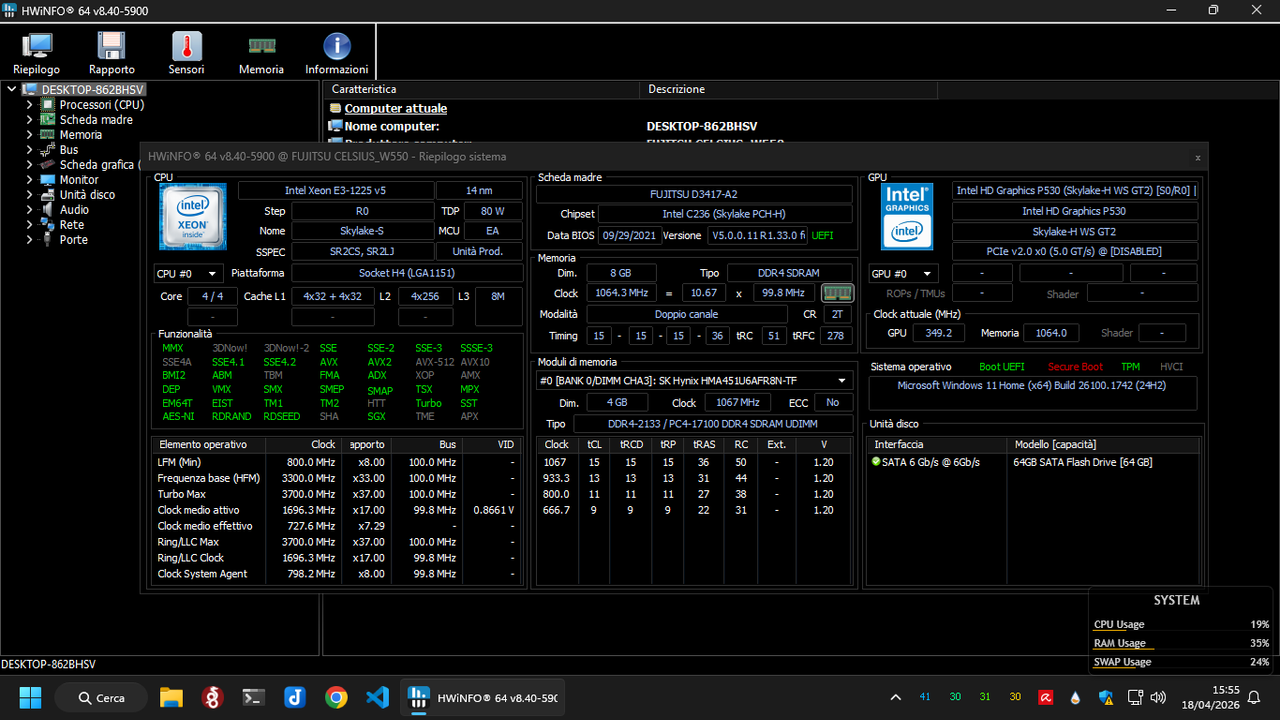Screen dimensions: 1280x720
Task: Click the Bus tree node icon
Action: tap(47, 150)
